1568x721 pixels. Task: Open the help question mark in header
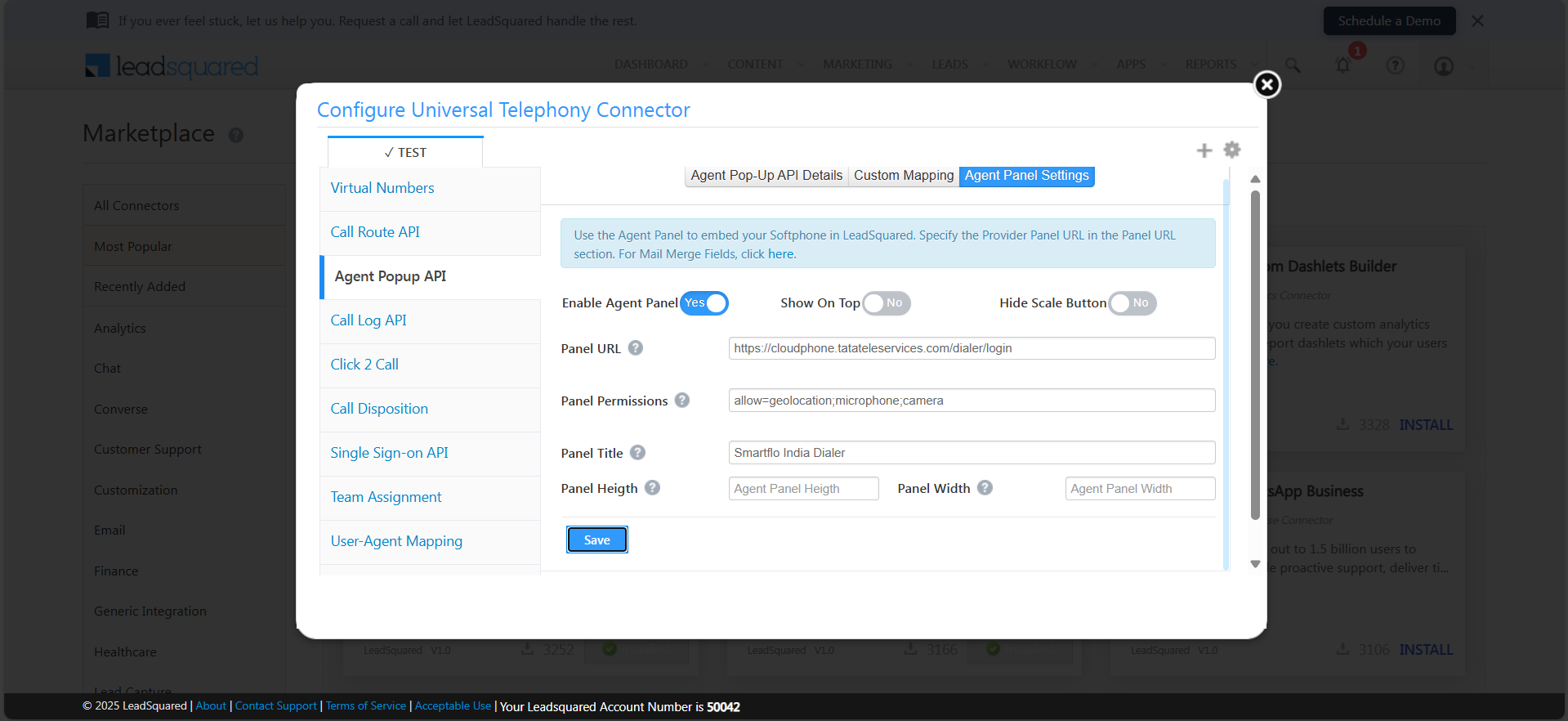pos(1395,65)
